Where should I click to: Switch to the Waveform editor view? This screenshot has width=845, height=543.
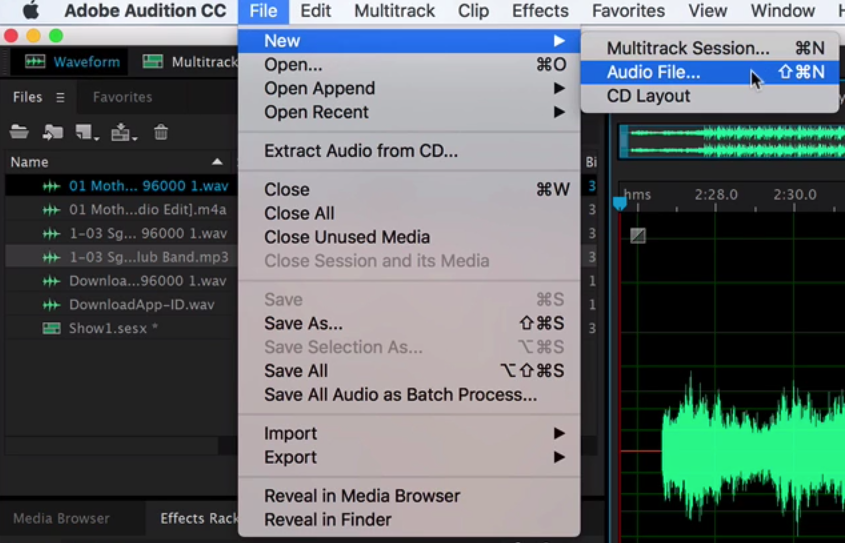click(72, 62)
